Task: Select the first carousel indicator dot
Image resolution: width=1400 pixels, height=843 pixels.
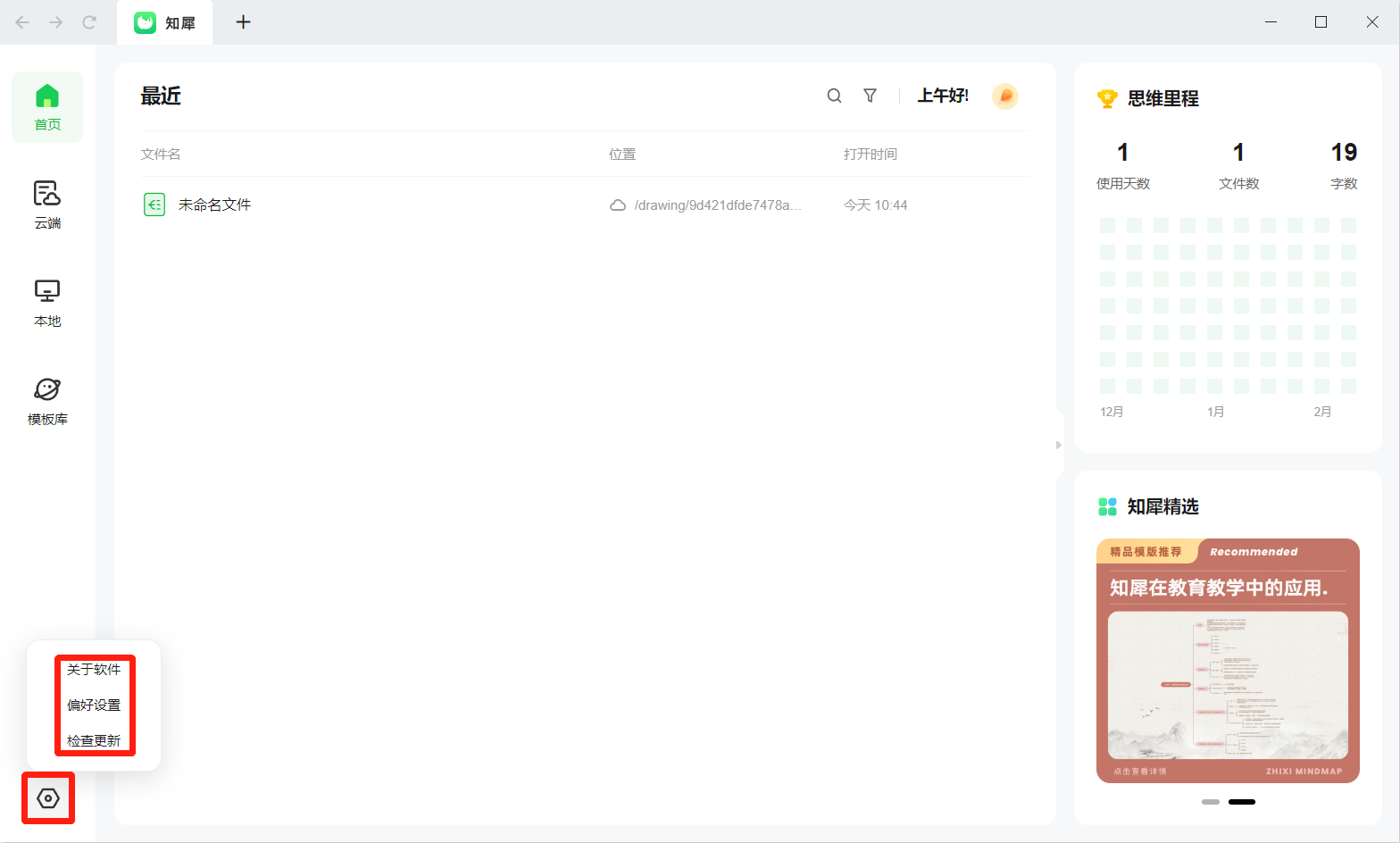Action: [1211, 802]
